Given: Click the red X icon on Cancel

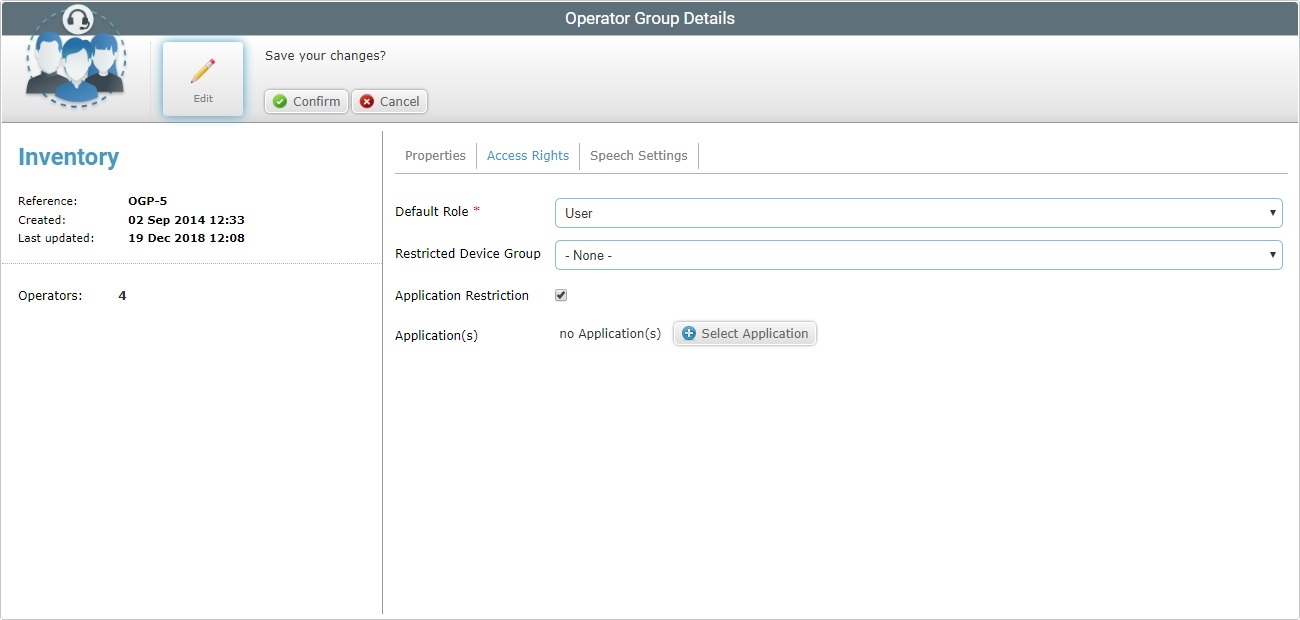Looking at the screenshot, I should coord(366,101).
